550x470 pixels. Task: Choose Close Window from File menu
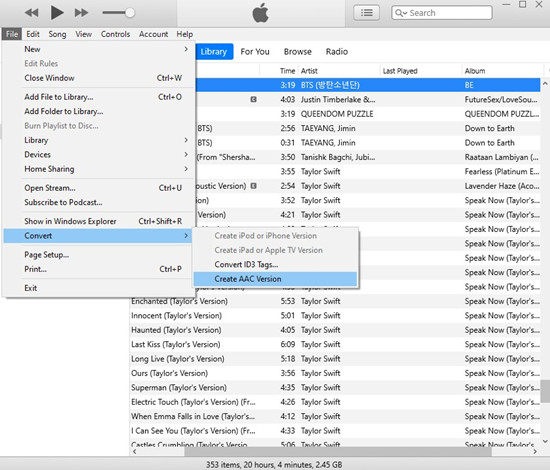pos(98,78)
